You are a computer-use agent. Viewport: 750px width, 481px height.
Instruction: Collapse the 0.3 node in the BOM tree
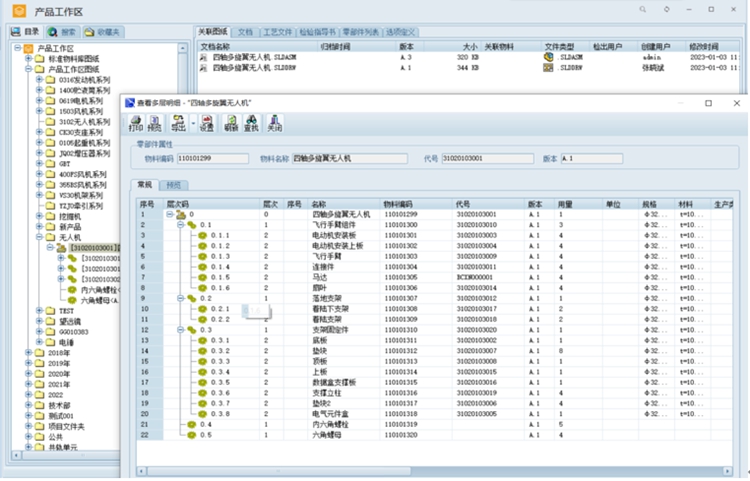(180, 329)
